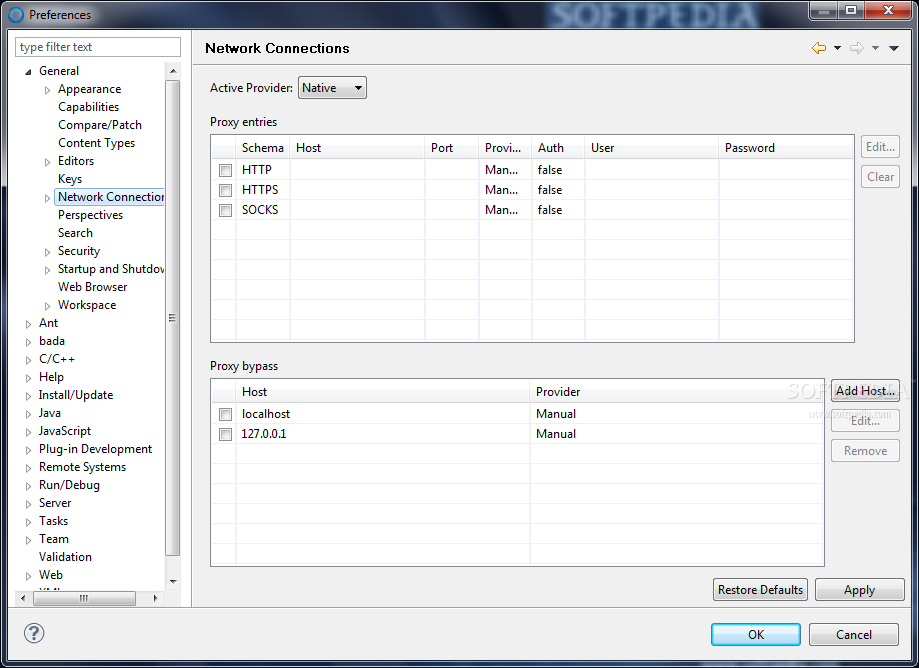Select the JavaScript category
Screen dimensions: 919x668
click(64, 431)
